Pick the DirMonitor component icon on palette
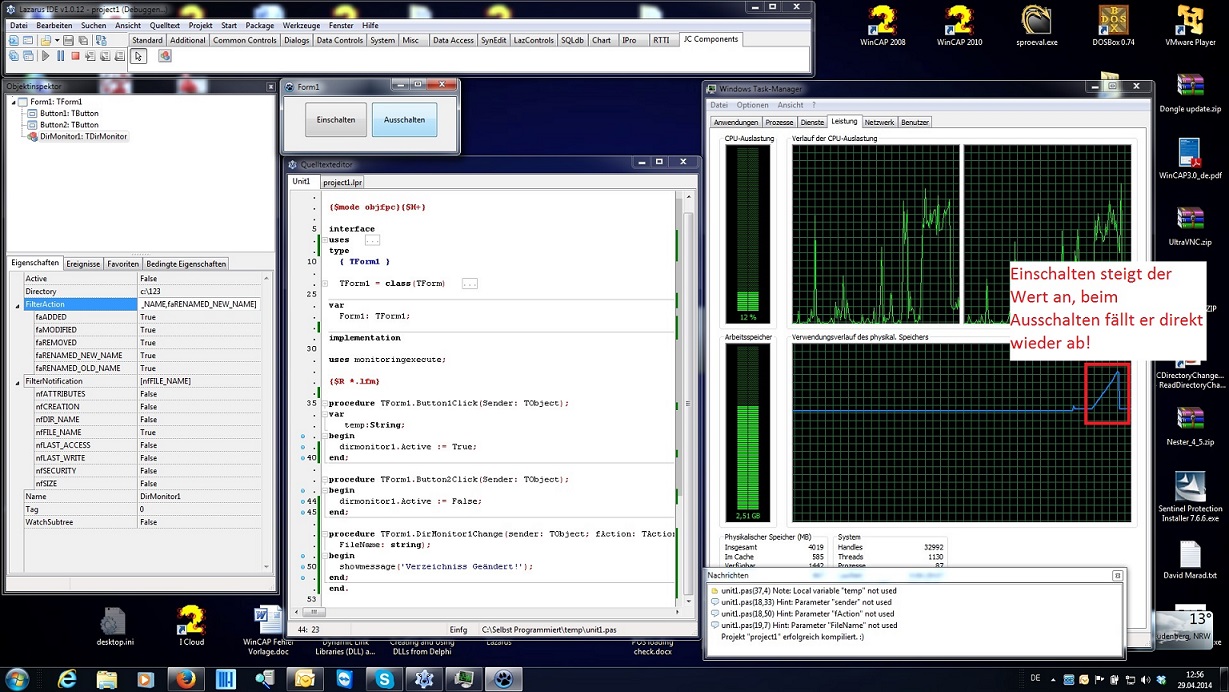Viewport: 1229px width, 692px height. 165,56
